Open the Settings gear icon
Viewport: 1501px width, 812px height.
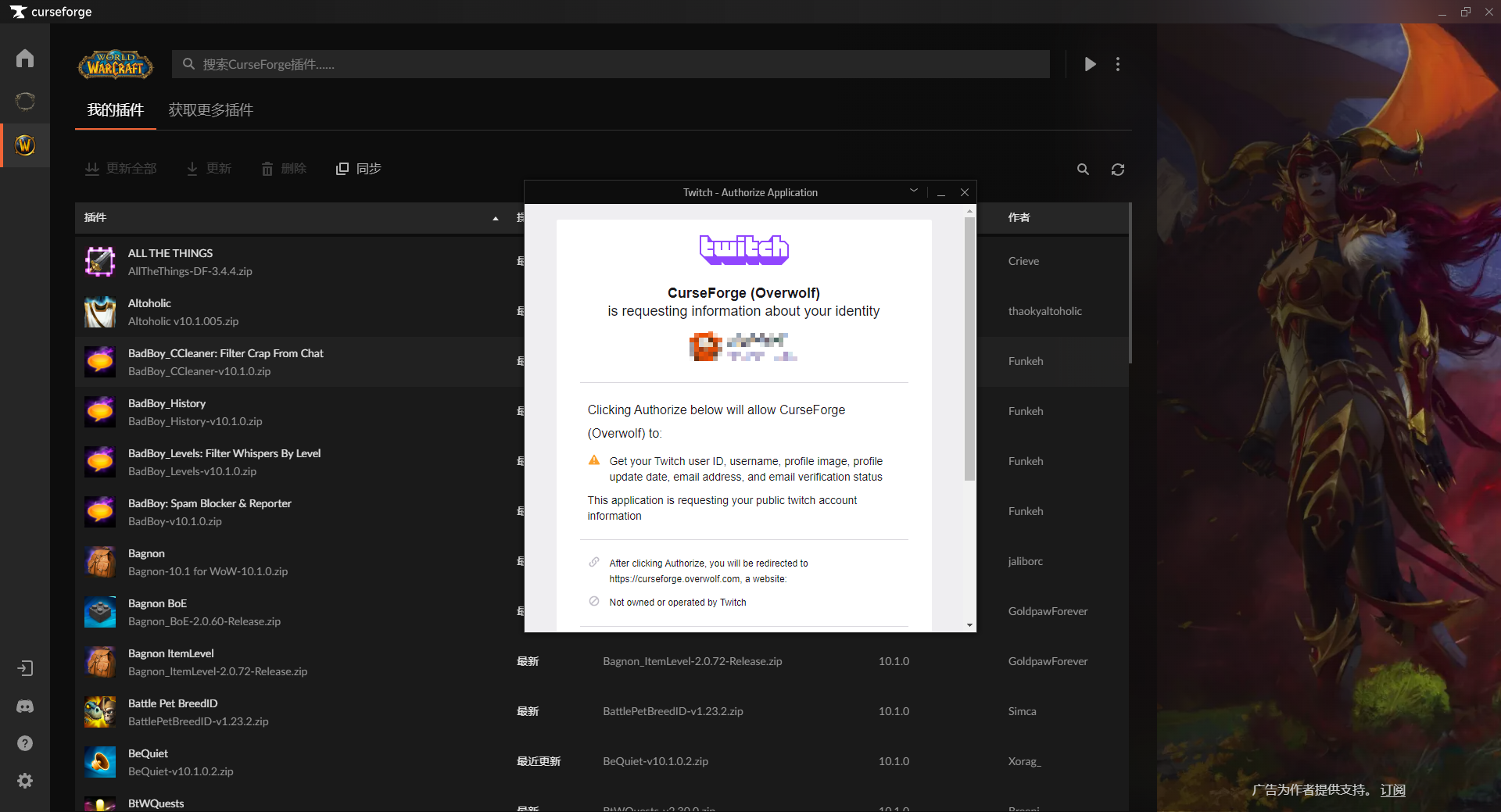tap(25, 781)
